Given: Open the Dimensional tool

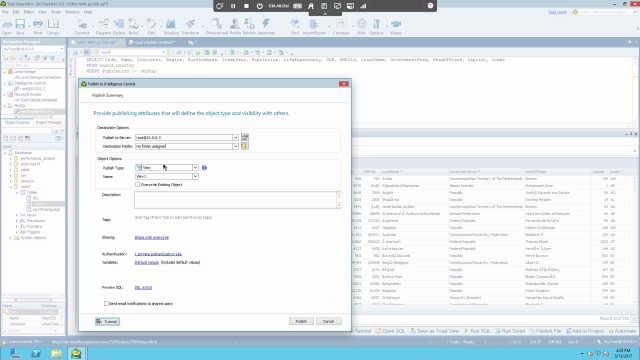Looking at the screenshot, I should pos(217,27).
